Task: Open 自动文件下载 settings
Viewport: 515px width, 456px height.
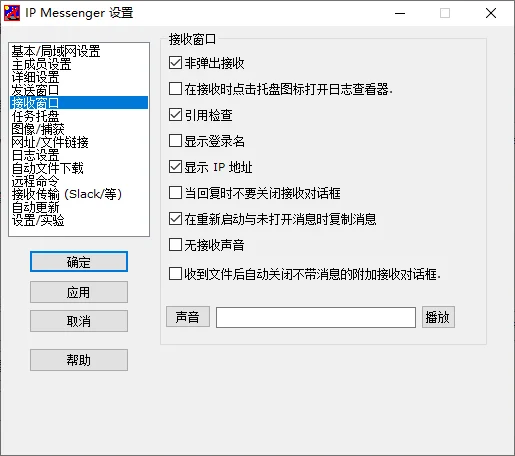Action: point(79,168)
